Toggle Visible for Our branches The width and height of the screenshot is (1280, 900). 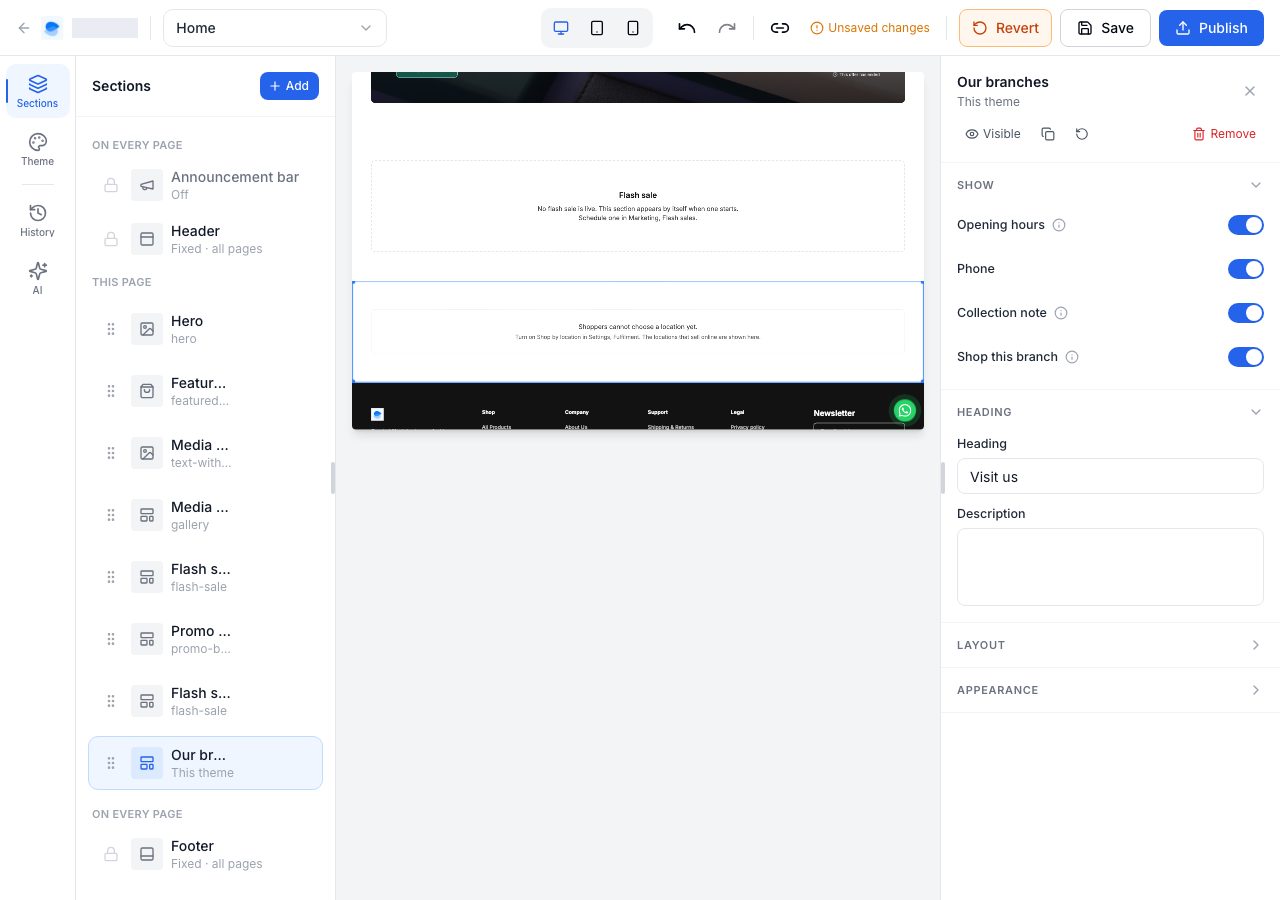pos(993,134)
